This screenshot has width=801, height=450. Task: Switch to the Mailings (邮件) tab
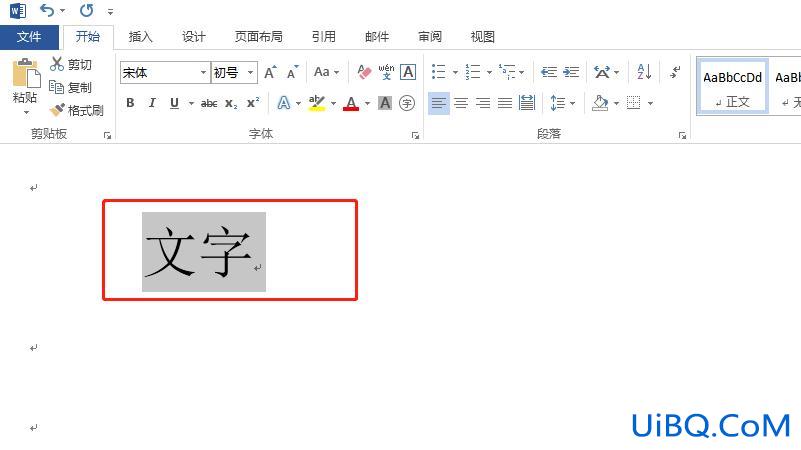pos(376,37)
